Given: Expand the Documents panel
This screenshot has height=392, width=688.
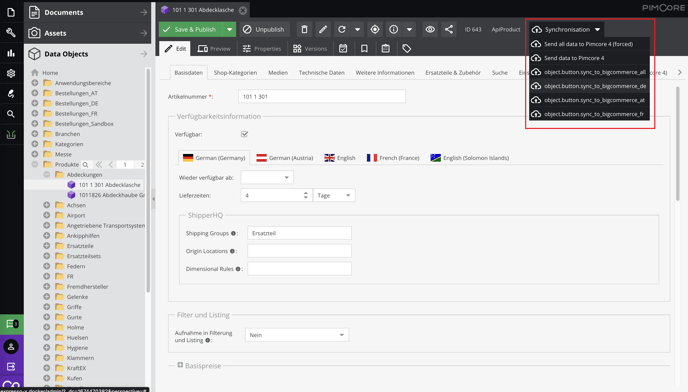Looking at the screenshot, I should [x=88, y=12].
